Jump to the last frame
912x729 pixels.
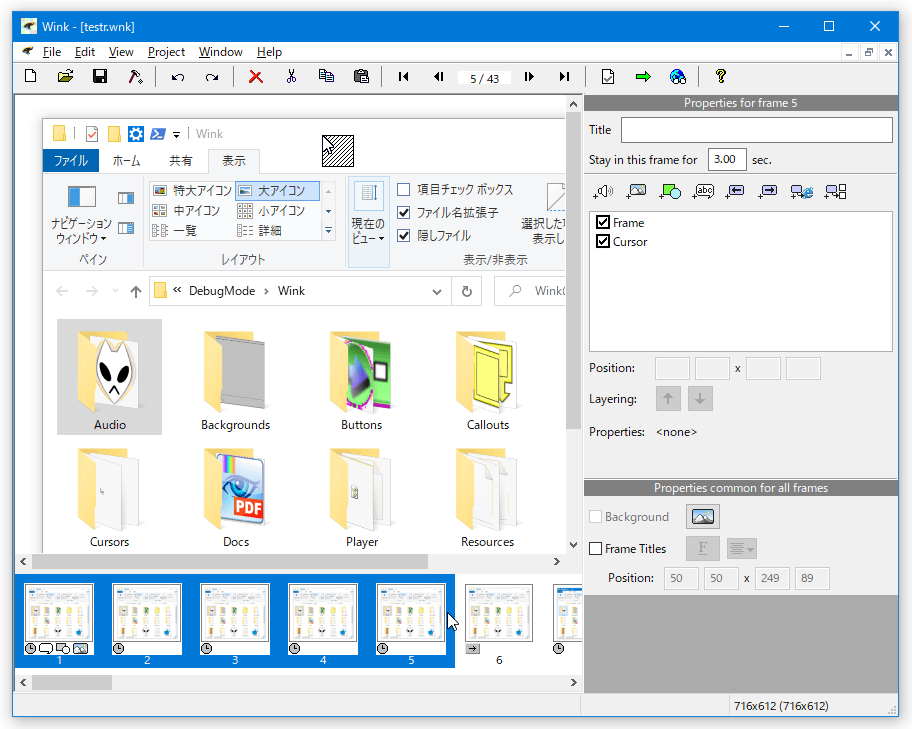[x=564, y=77]
